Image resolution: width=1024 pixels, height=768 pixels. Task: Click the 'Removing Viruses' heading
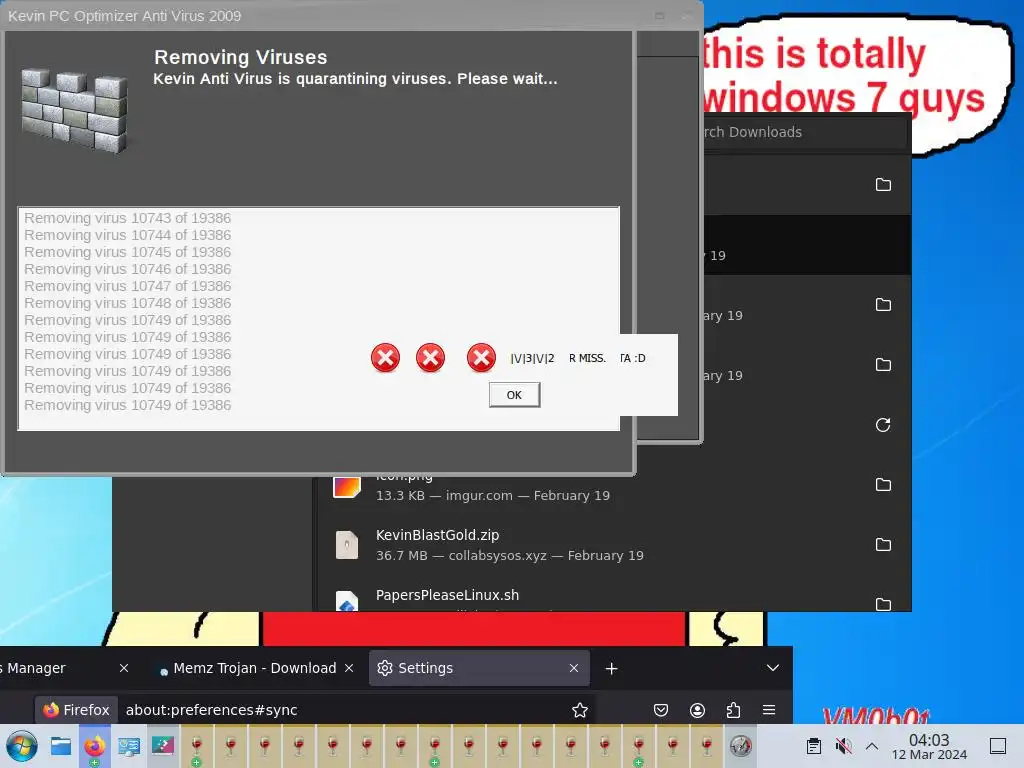[240, 57]
